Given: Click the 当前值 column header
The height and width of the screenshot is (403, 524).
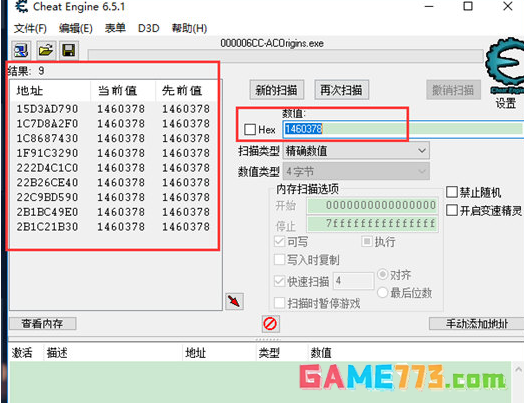Looking at the screenshot, I should pyautogui.click(x=123, y=91).
